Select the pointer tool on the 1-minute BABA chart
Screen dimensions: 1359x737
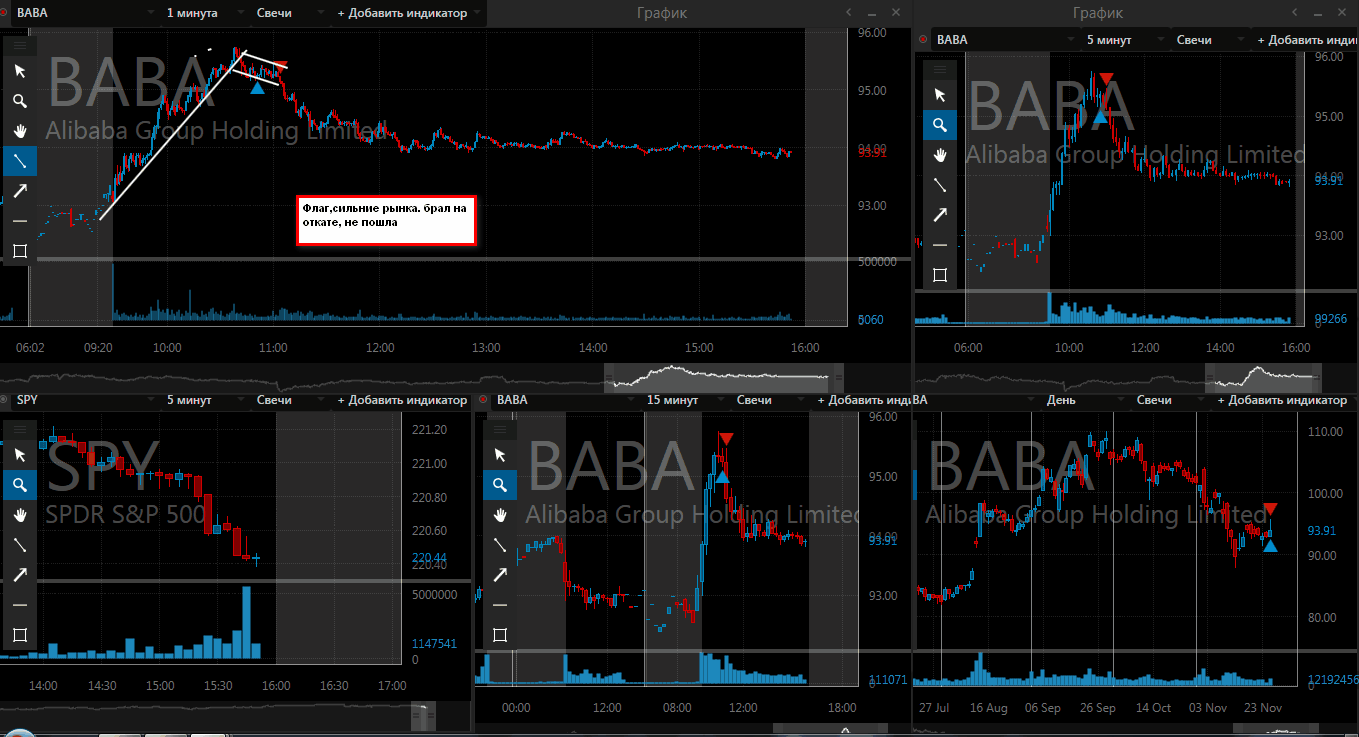click(19, 71)
